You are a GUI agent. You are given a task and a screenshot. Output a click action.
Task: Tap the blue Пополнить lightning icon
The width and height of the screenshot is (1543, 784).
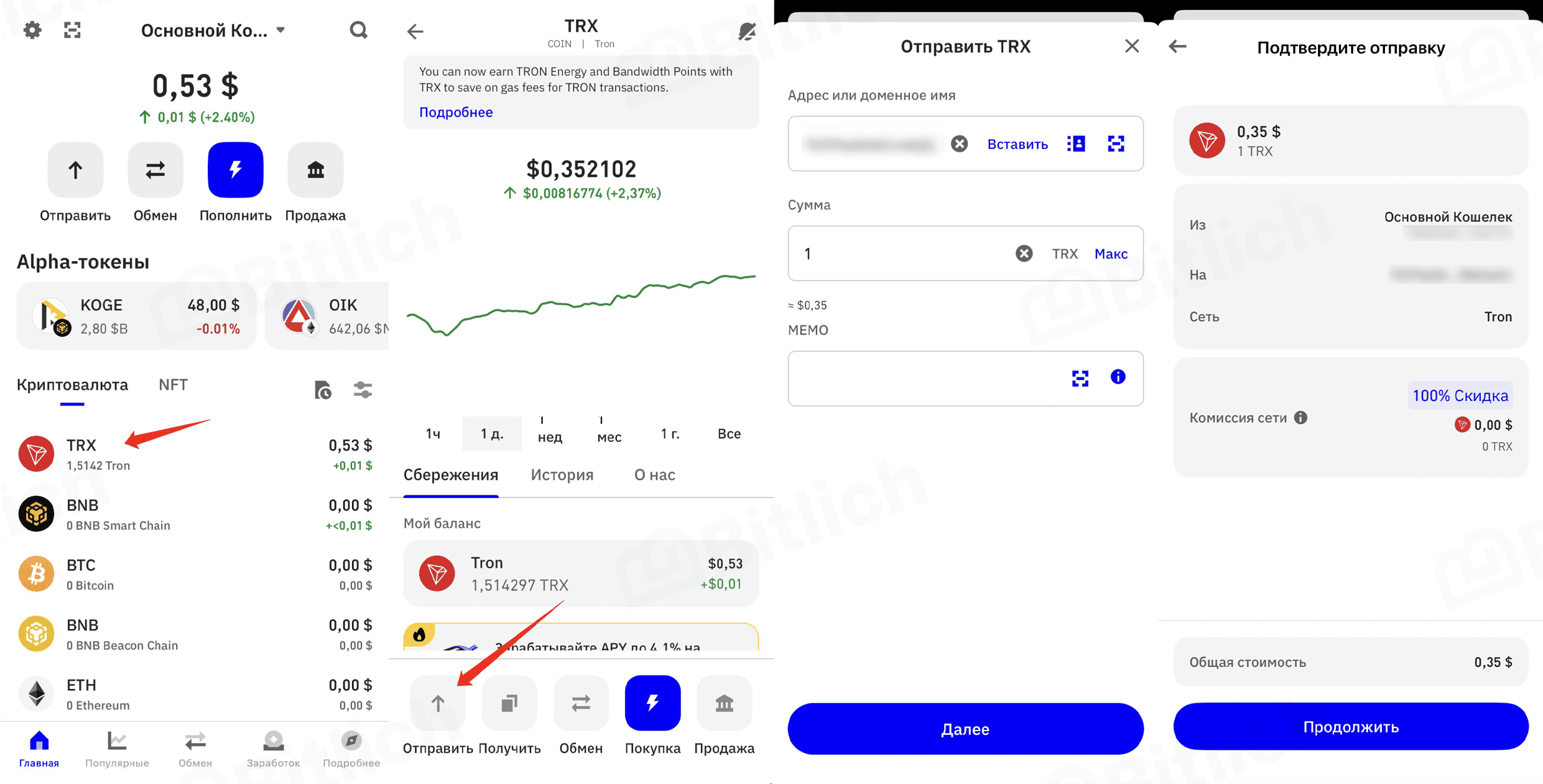(235, 169)
